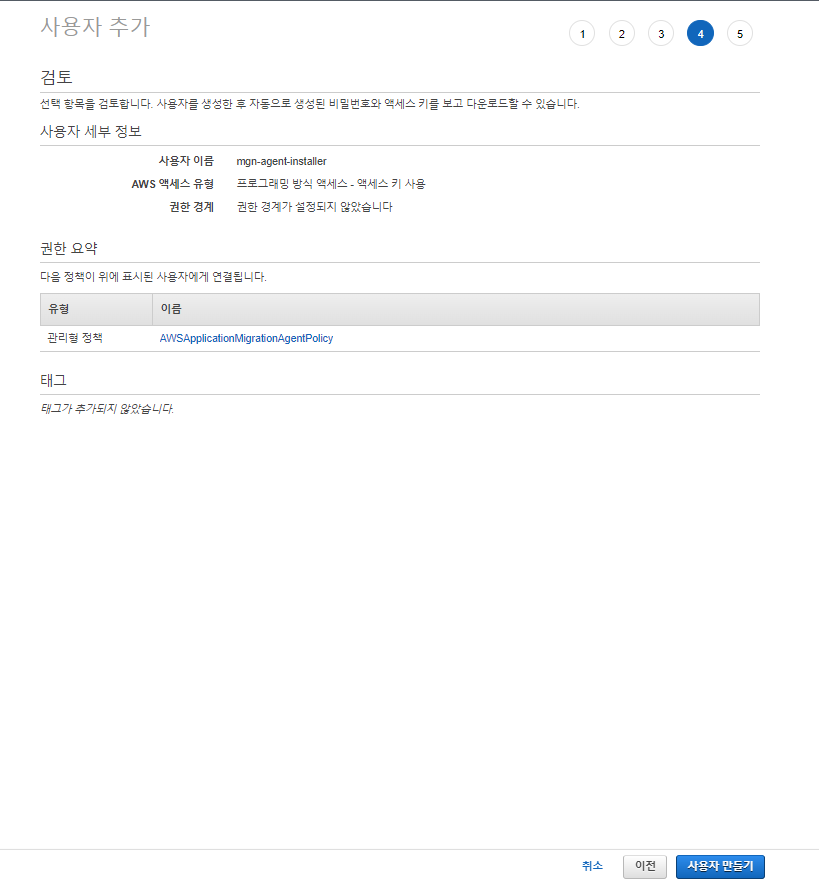This screenshot has width=819, height=884.
Task: Click the 취소 cancel link
Action: (x=592, y=865)
